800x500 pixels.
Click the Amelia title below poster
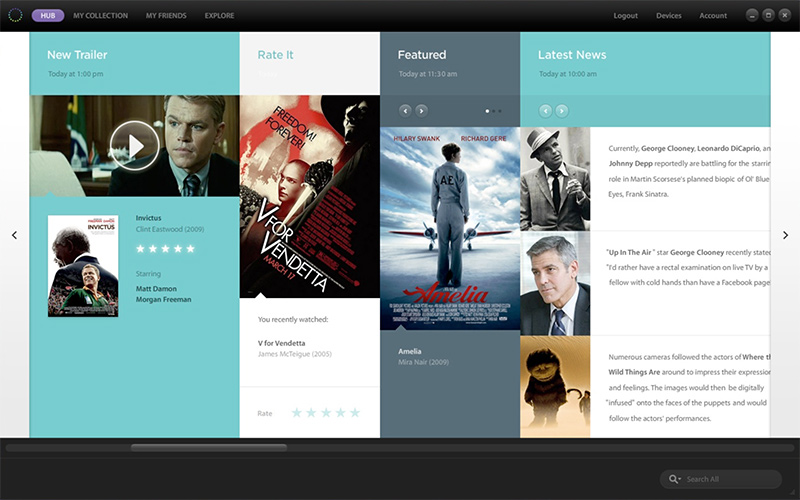coord(410,351)
